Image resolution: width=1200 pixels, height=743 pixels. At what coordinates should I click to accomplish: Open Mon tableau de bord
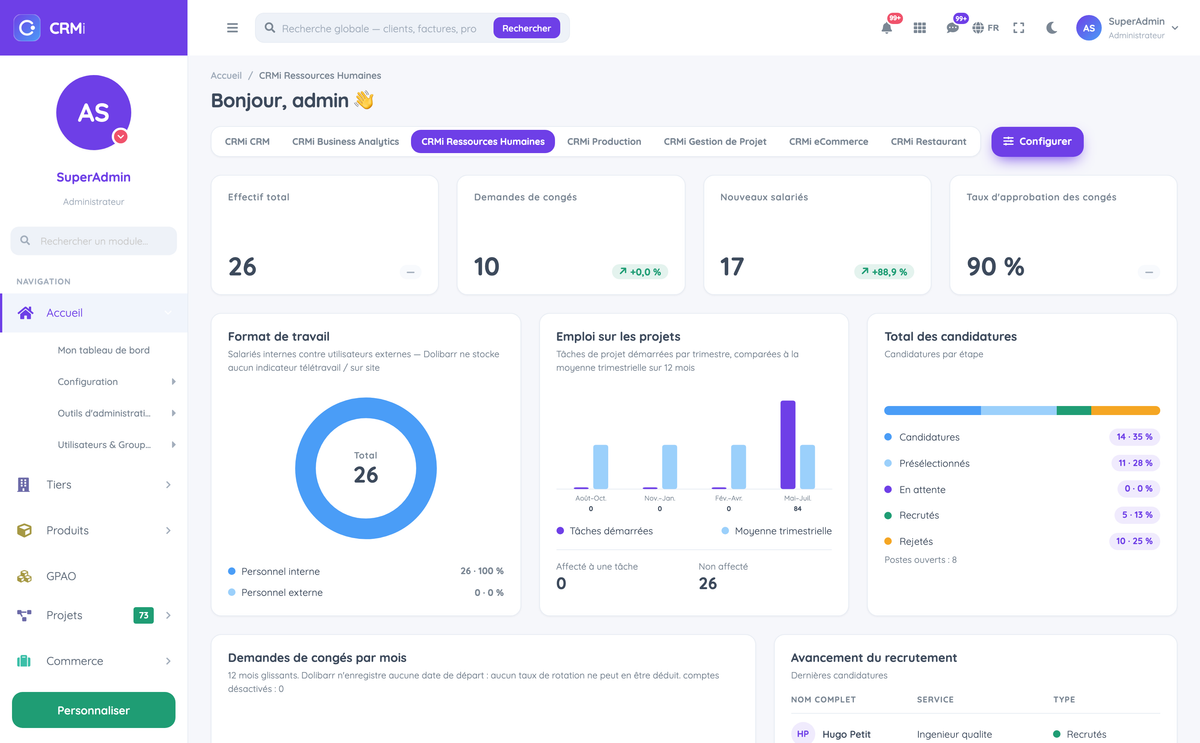click(x=104, y=350)
